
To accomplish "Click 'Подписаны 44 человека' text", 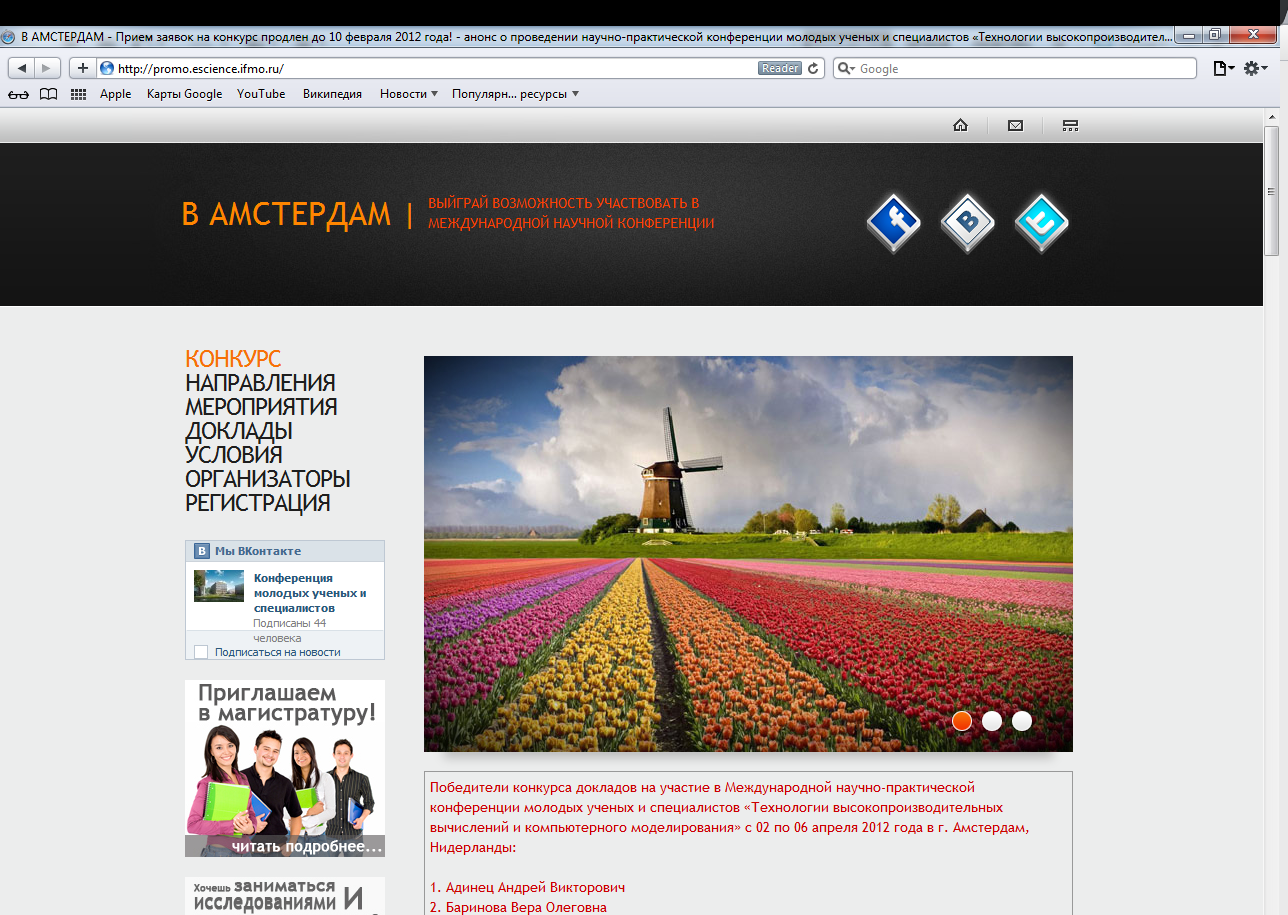I will 290,630.
